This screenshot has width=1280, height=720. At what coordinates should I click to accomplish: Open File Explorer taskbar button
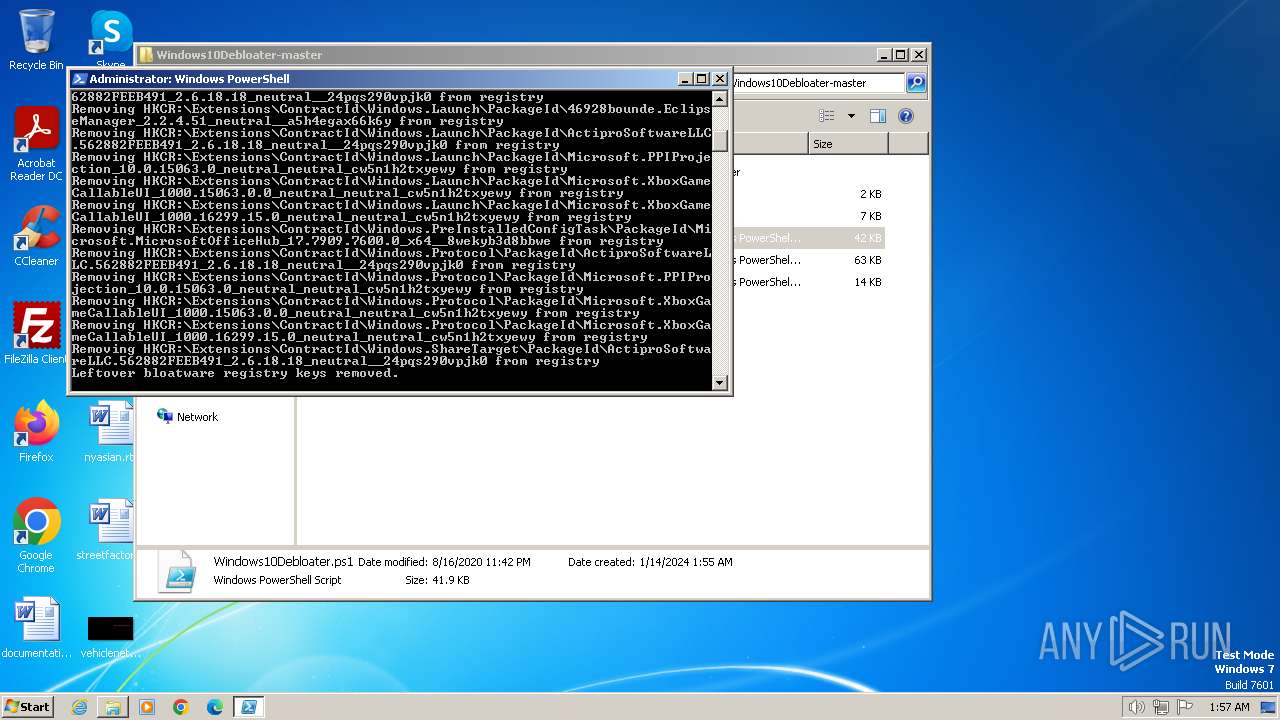click(113, 707)
